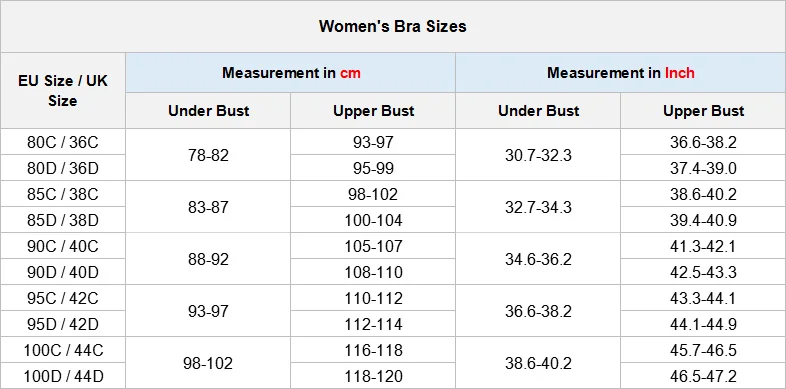Select the "110-112" upper bust cell
The height and width of the screenshot is (389, 786).
click(x=373, y=299)
